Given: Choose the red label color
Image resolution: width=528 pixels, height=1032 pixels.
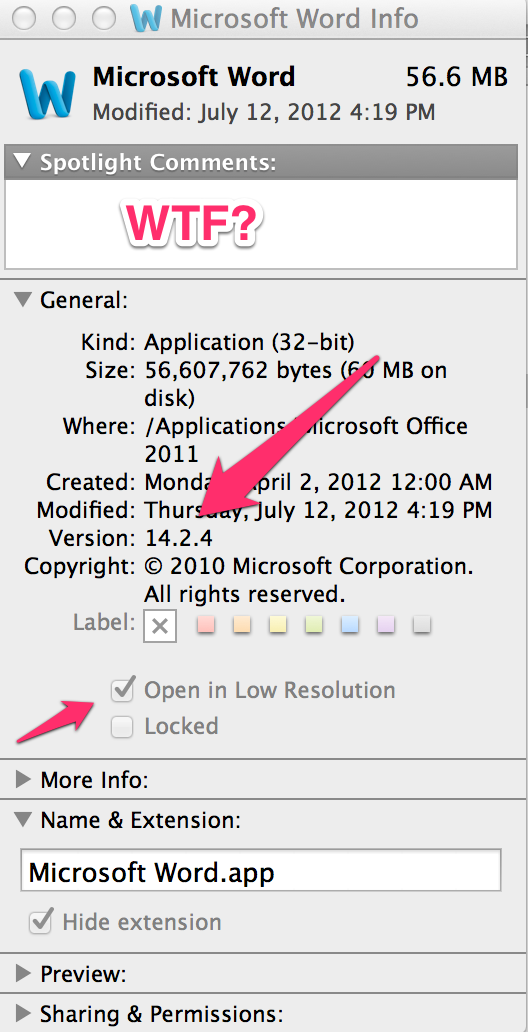Looking at the screenshot, I should tap(207, 625).
